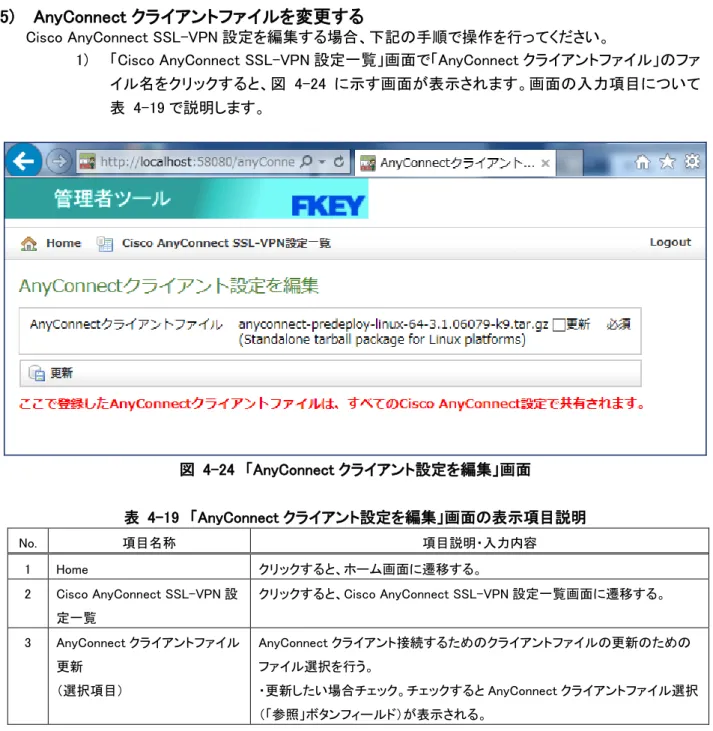
Task: Go to the Home link
Action: tap(63, 243)
